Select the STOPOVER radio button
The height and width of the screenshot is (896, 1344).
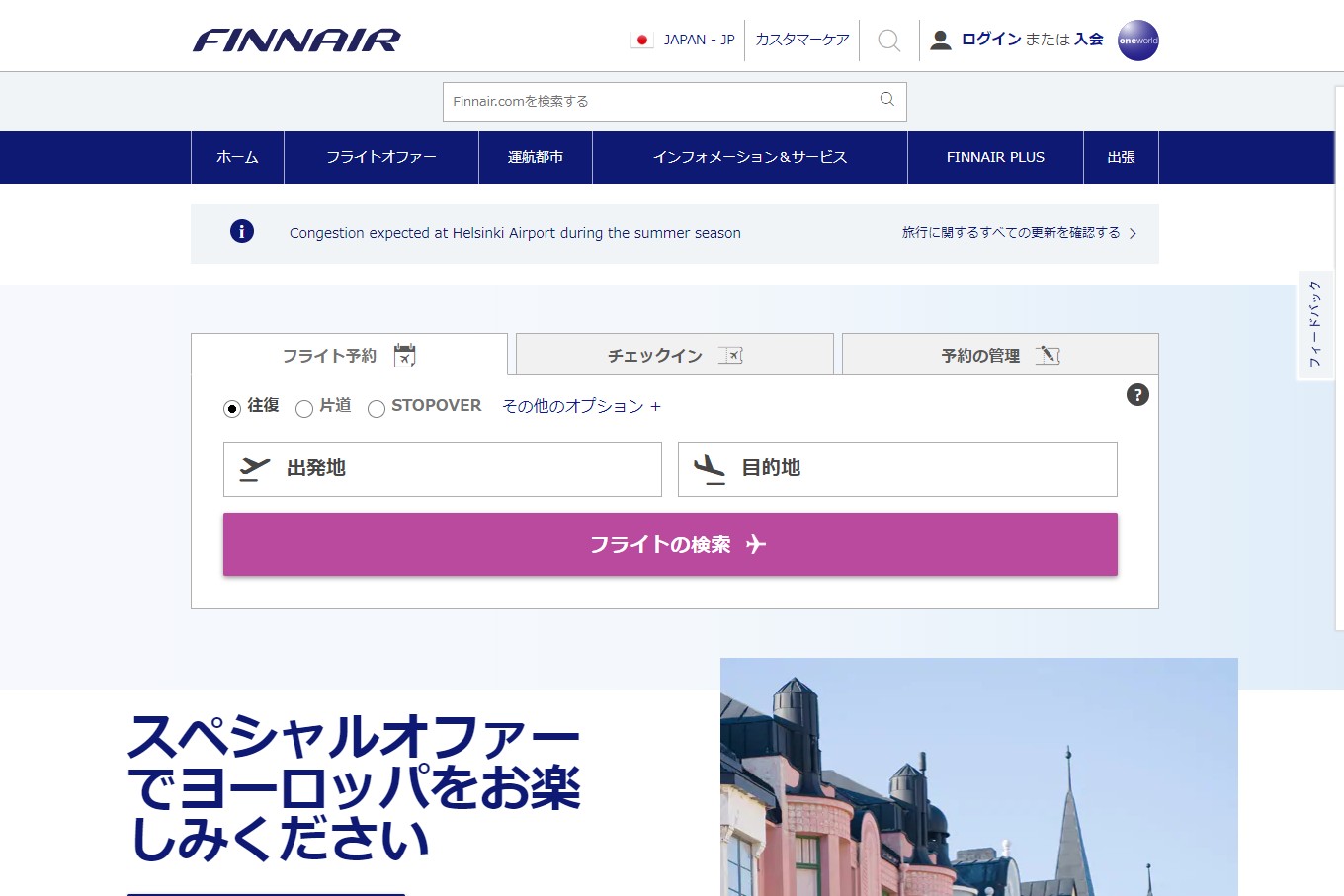pyautogui.click(x=377, y=408)
